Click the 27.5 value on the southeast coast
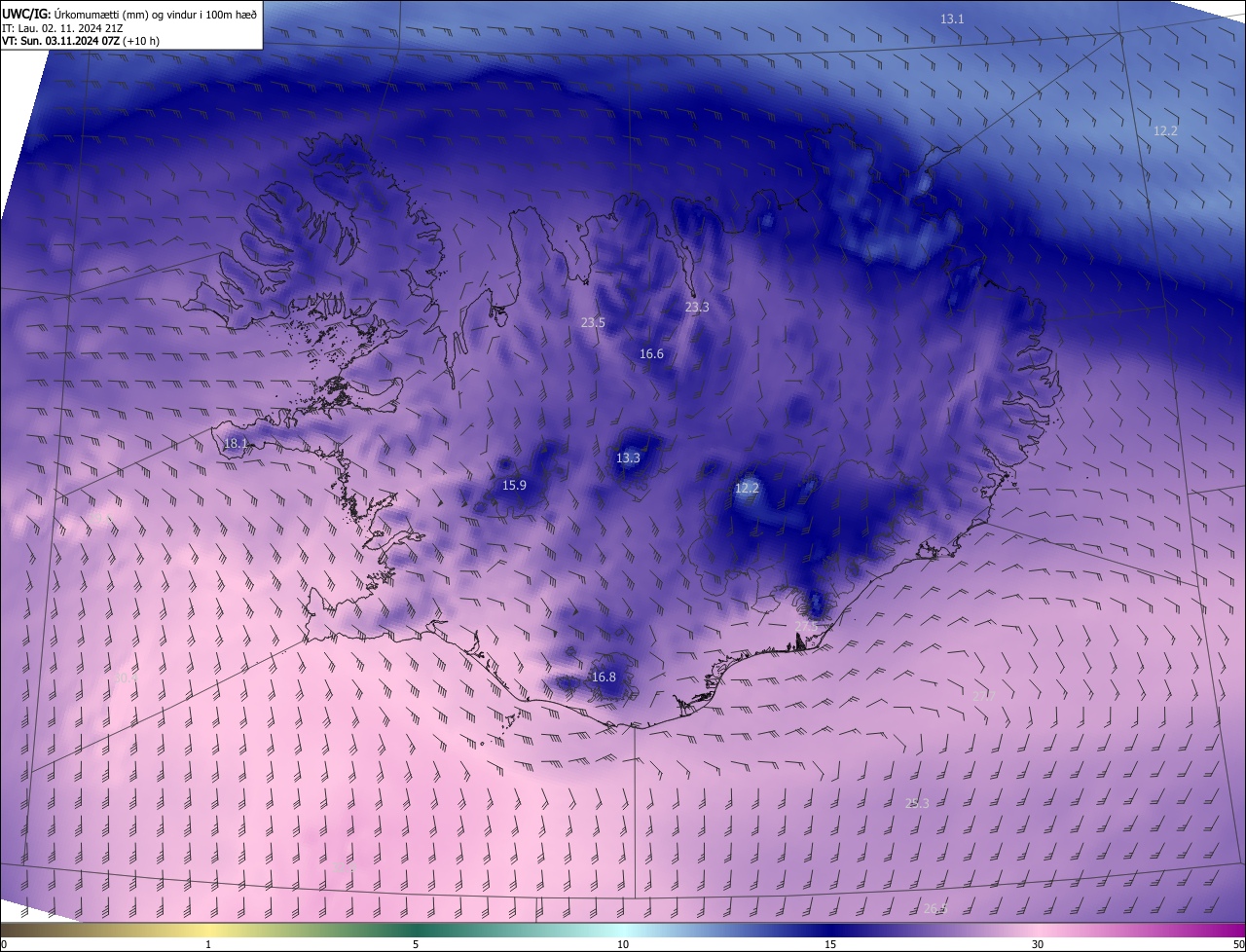Image resolution: width=1246 pixels, height=952 pixels. pyautogui.click(x=807, y=625)
